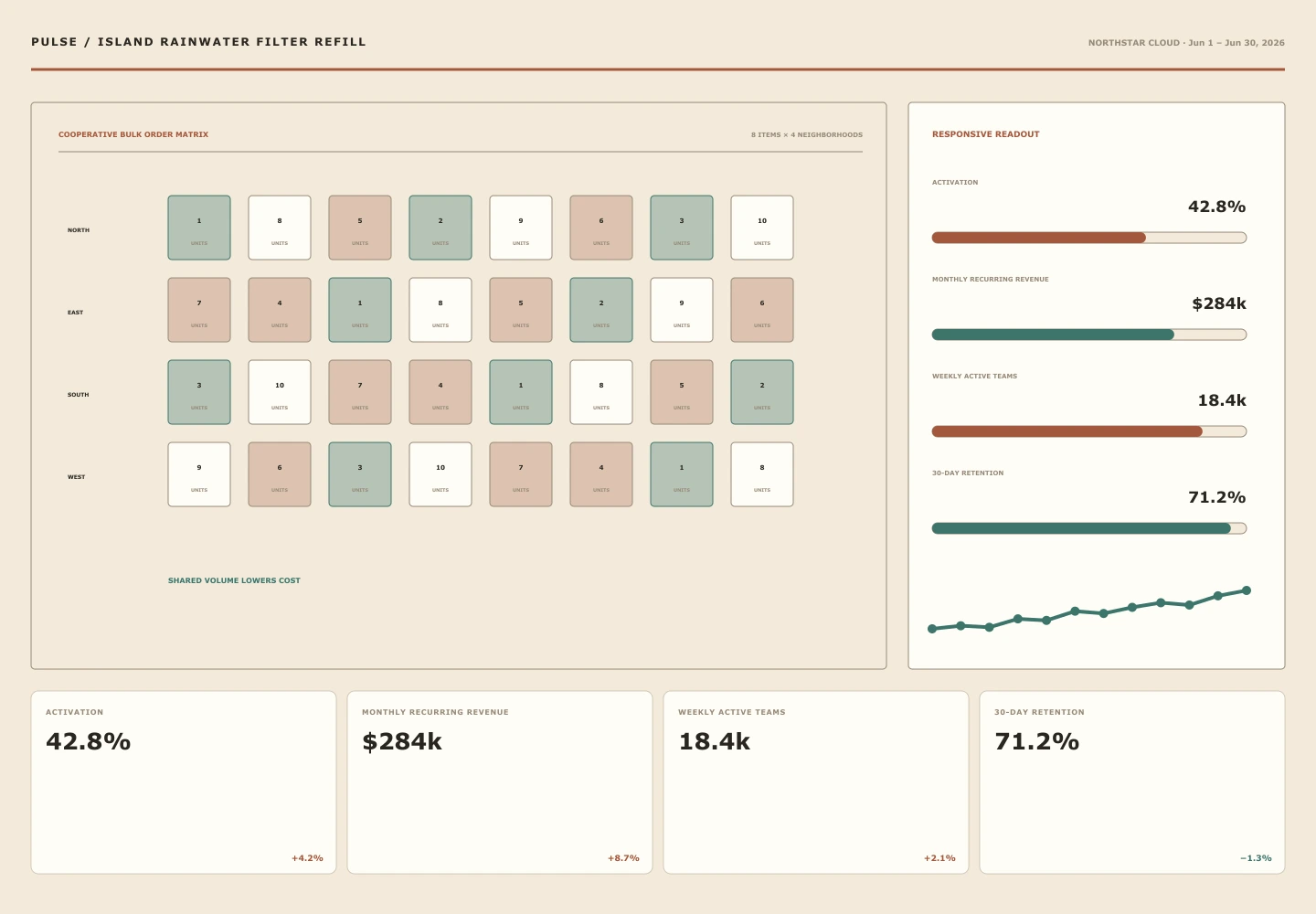Click the 30-Day Retention progress bar

pos(1089,528)
